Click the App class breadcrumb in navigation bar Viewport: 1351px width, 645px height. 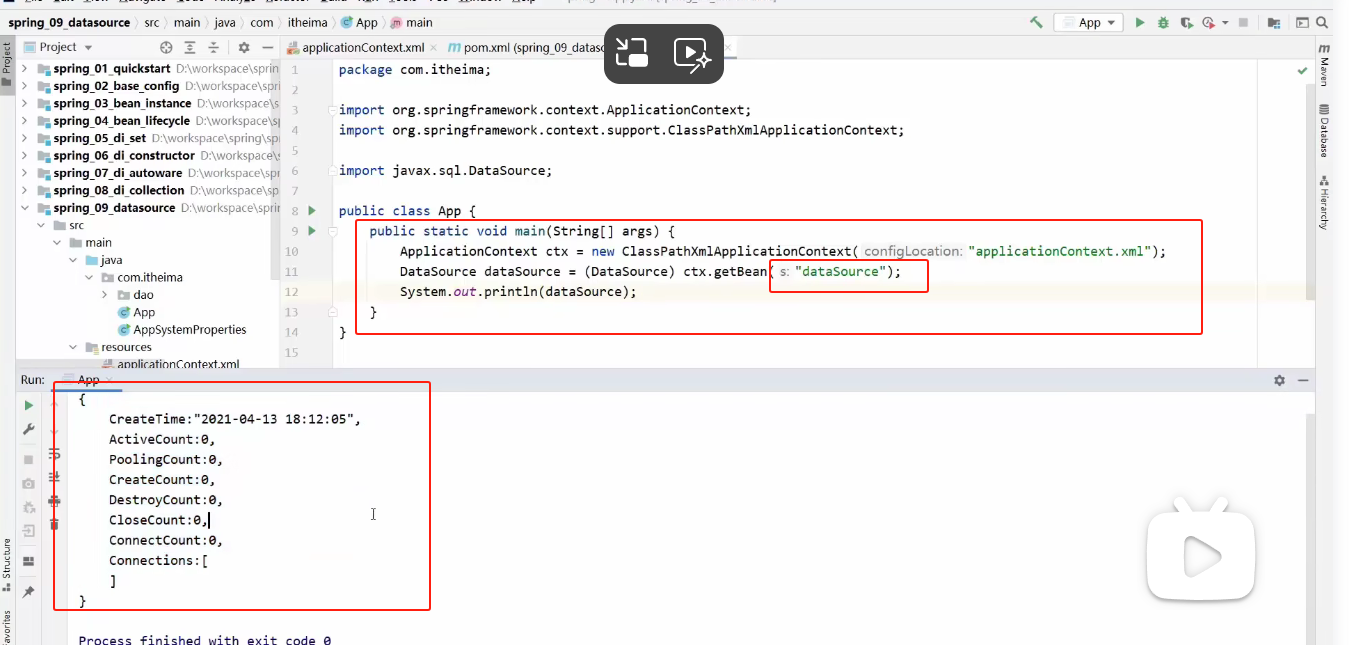[359, 22]
